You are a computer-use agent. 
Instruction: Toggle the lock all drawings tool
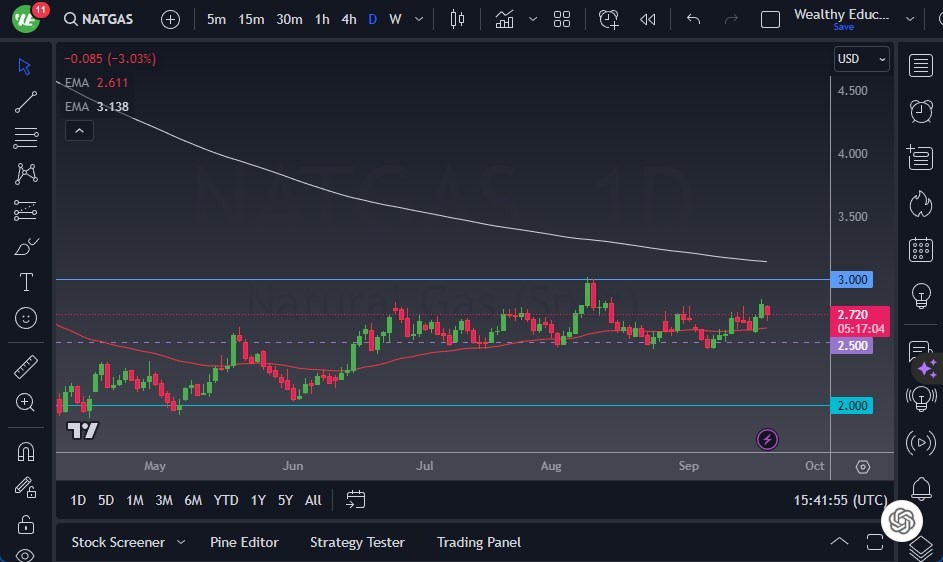[26, 524]
